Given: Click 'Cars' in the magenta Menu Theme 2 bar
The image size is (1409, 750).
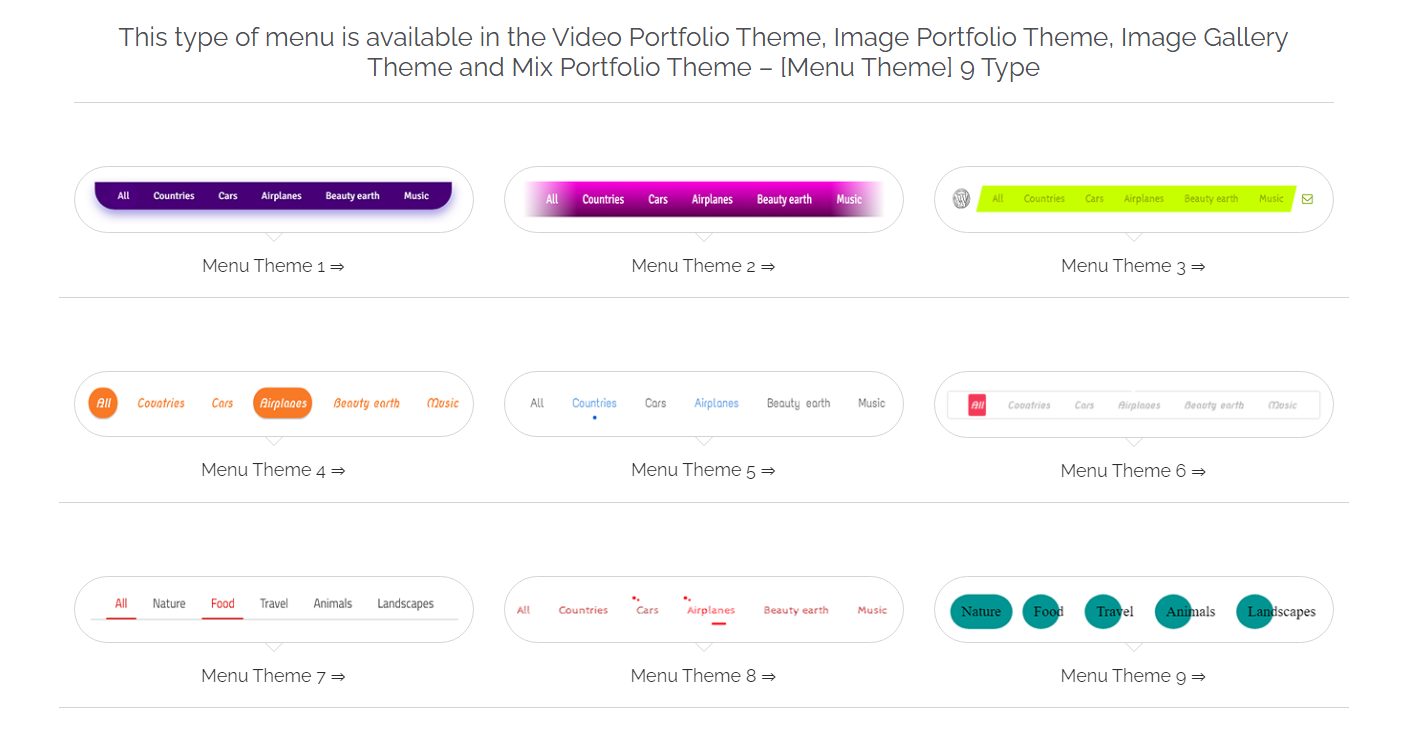Looking at the screenshot, I should click(x=658, y=200).
